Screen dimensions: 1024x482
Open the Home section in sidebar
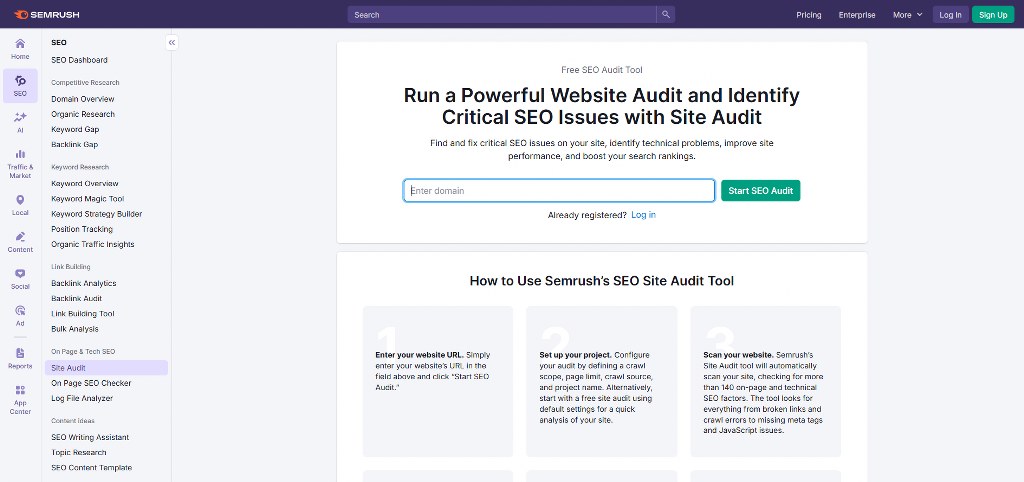(20, 49)
